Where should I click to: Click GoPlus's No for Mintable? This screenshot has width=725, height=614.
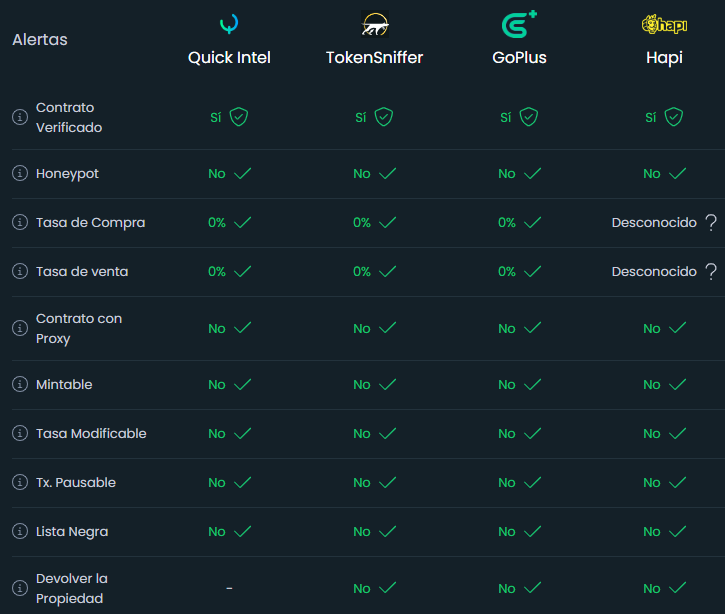(507, 385)
